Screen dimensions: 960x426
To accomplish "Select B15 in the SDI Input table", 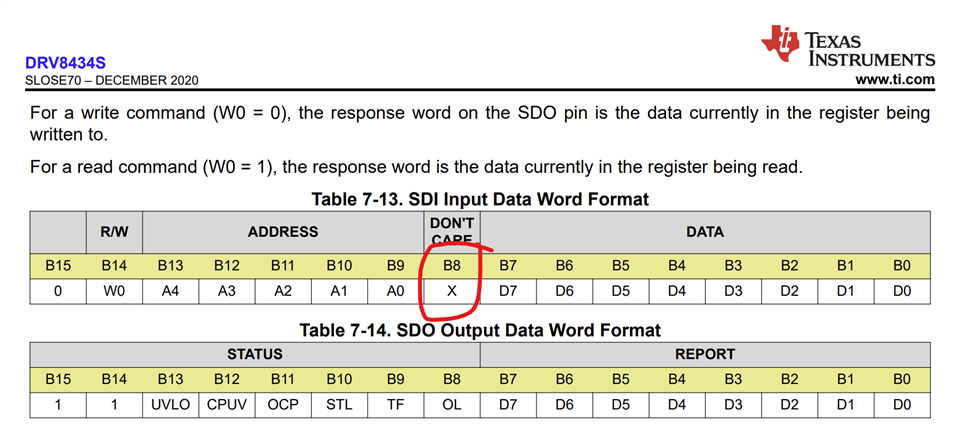I will (x=58, y=266).
